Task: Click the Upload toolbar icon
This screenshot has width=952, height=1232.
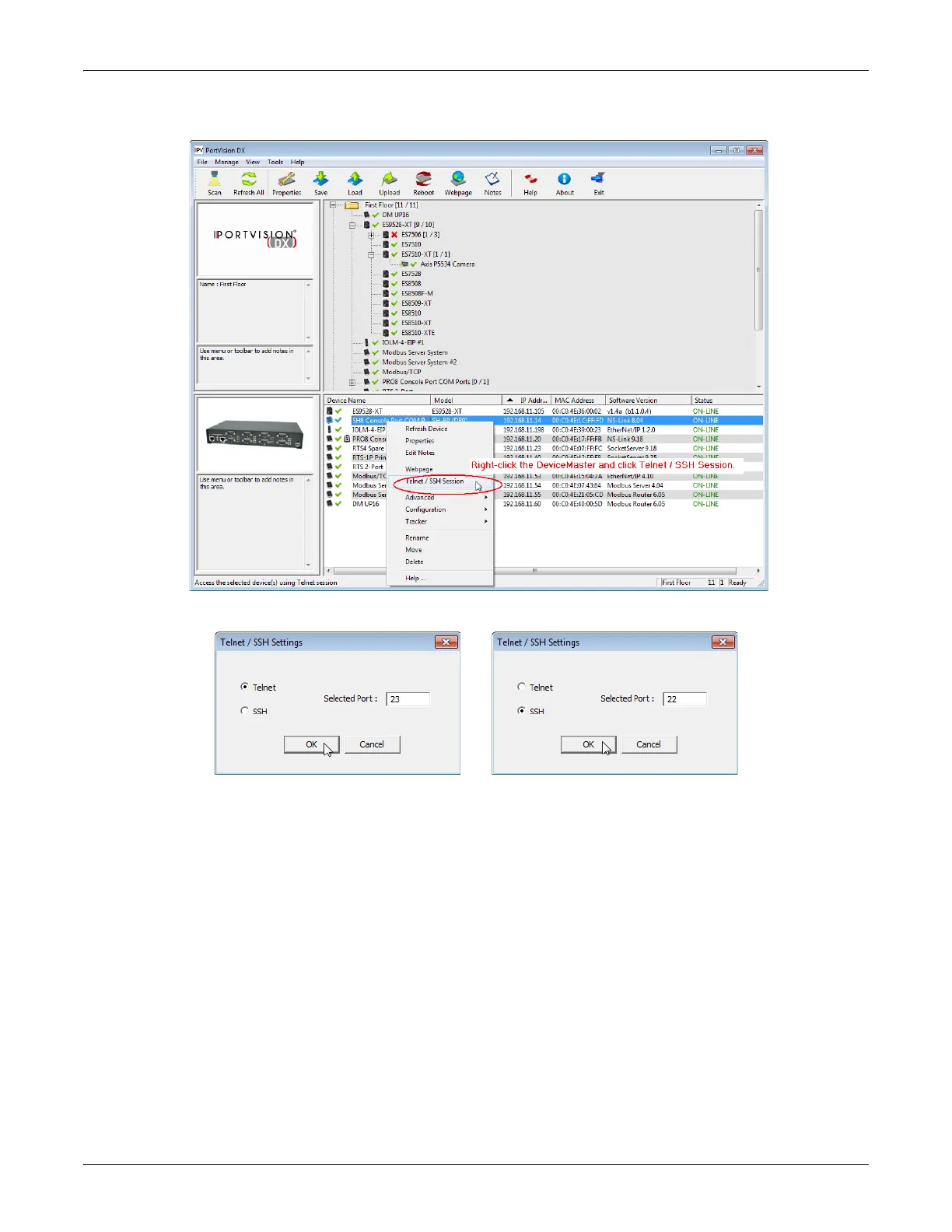Action: [390, 180]
